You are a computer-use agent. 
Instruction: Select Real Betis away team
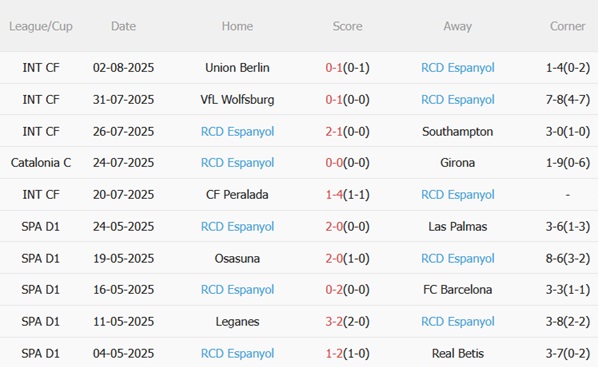pos(458,353)
